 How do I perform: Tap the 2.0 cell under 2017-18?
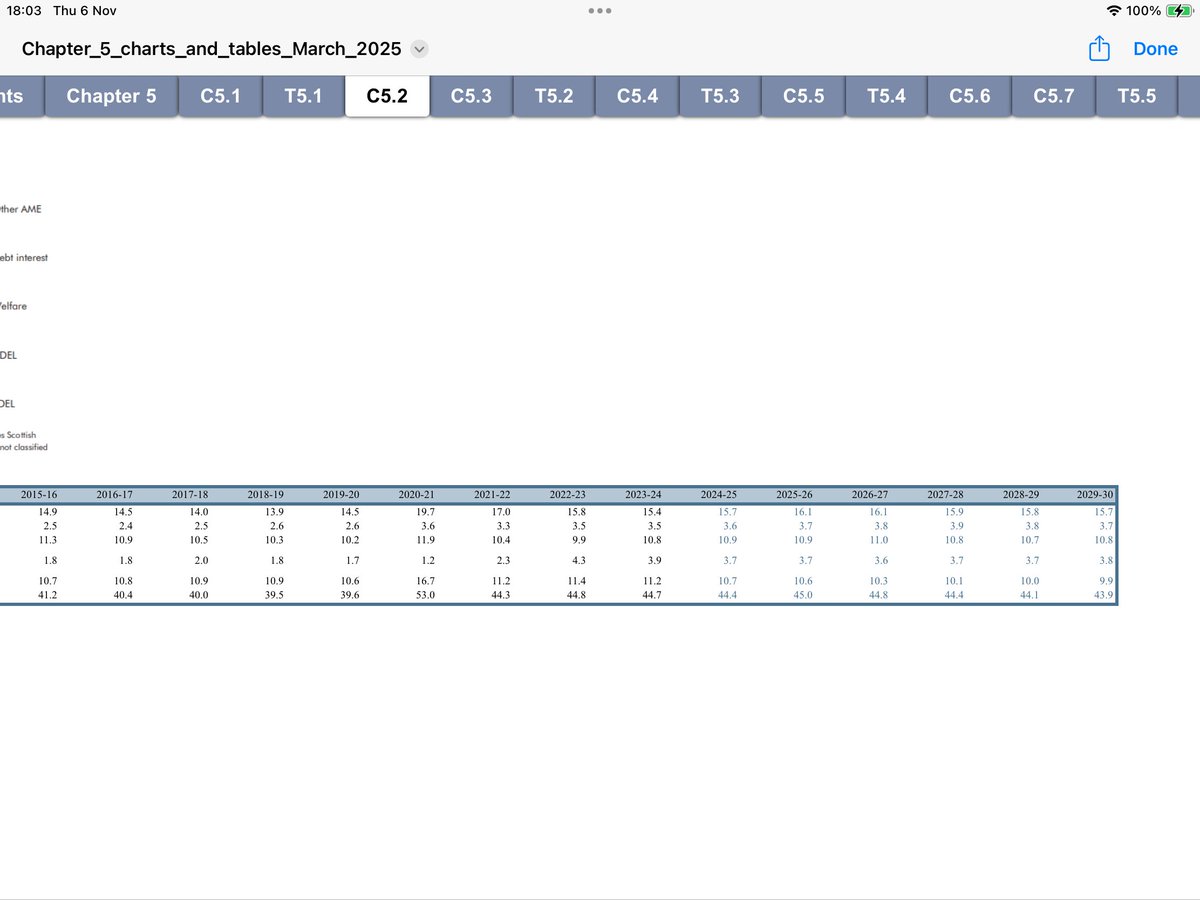[x=201, y=560]
